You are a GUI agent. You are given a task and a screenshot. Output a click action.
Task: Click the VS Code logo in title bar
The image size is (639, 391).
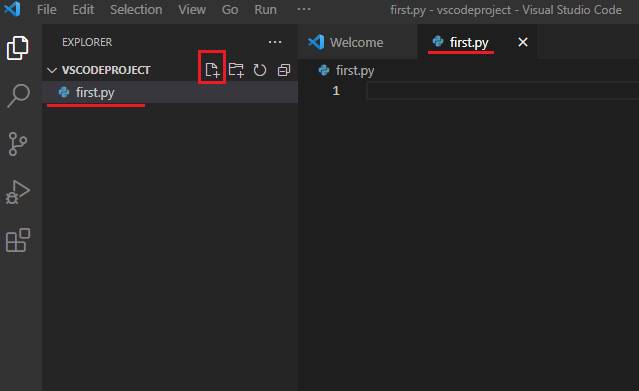[12, 9]
